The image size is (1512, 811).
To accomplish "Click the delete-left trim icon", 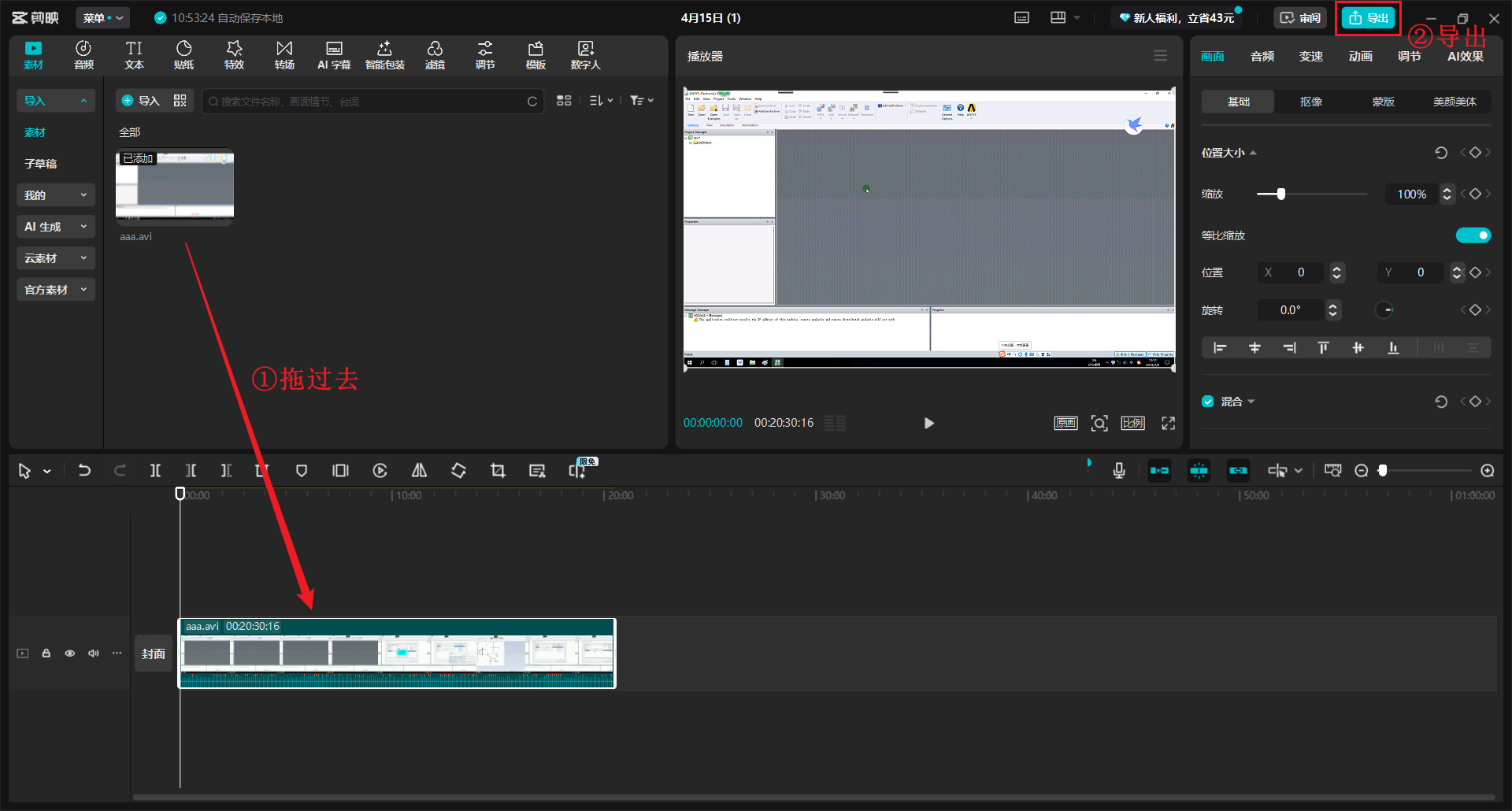I will coord(191,470).
